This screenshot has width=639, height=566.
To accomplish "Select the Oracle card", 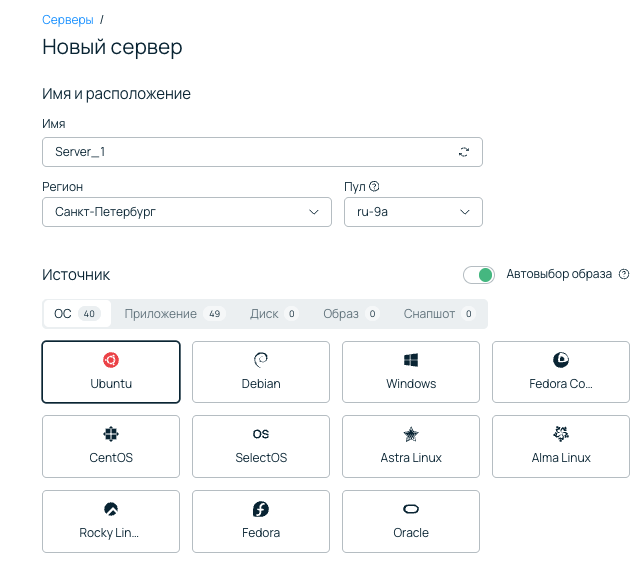I will click(x=411, y=521).
